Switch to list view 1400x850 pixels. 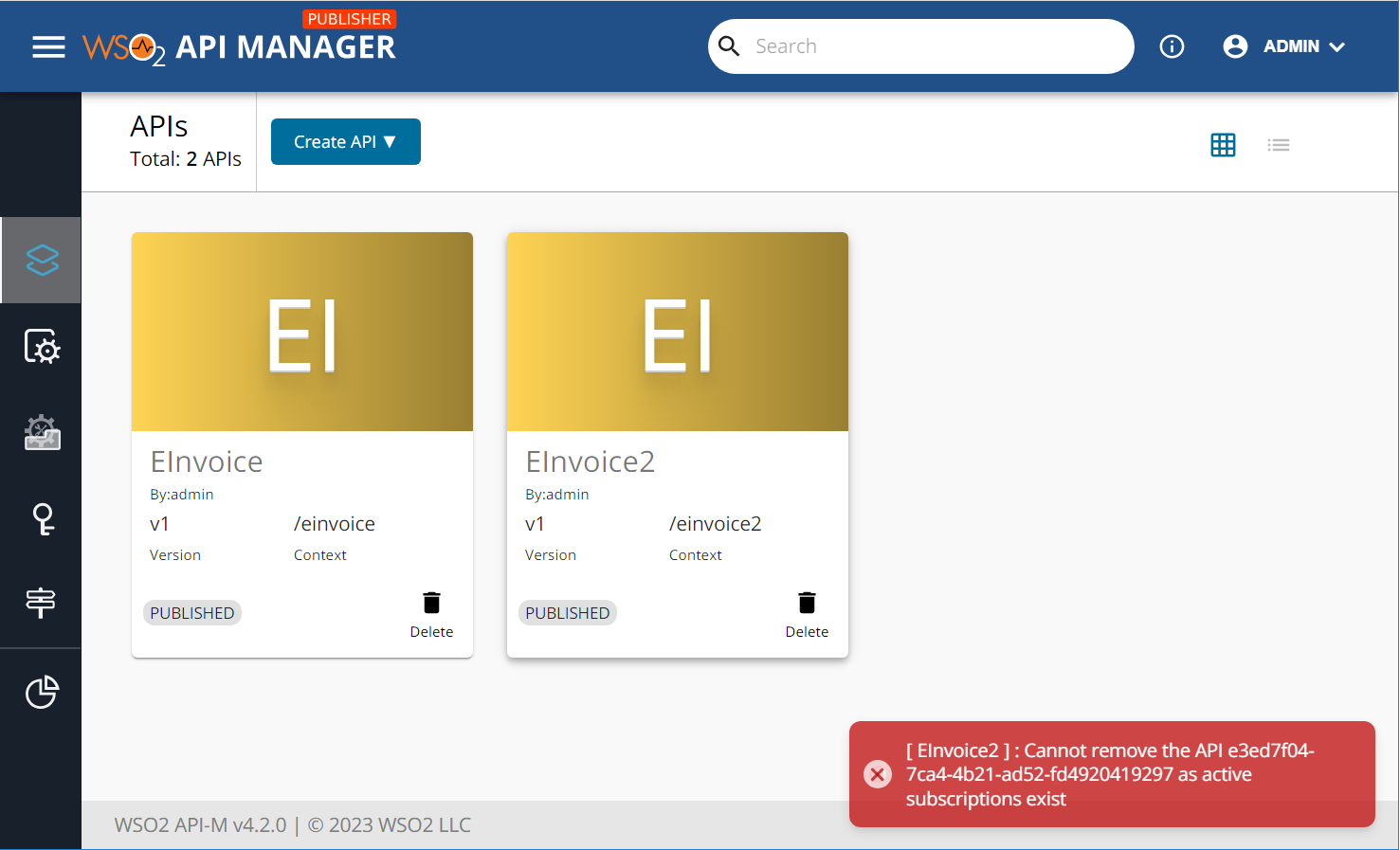(x=1278, y=145)
